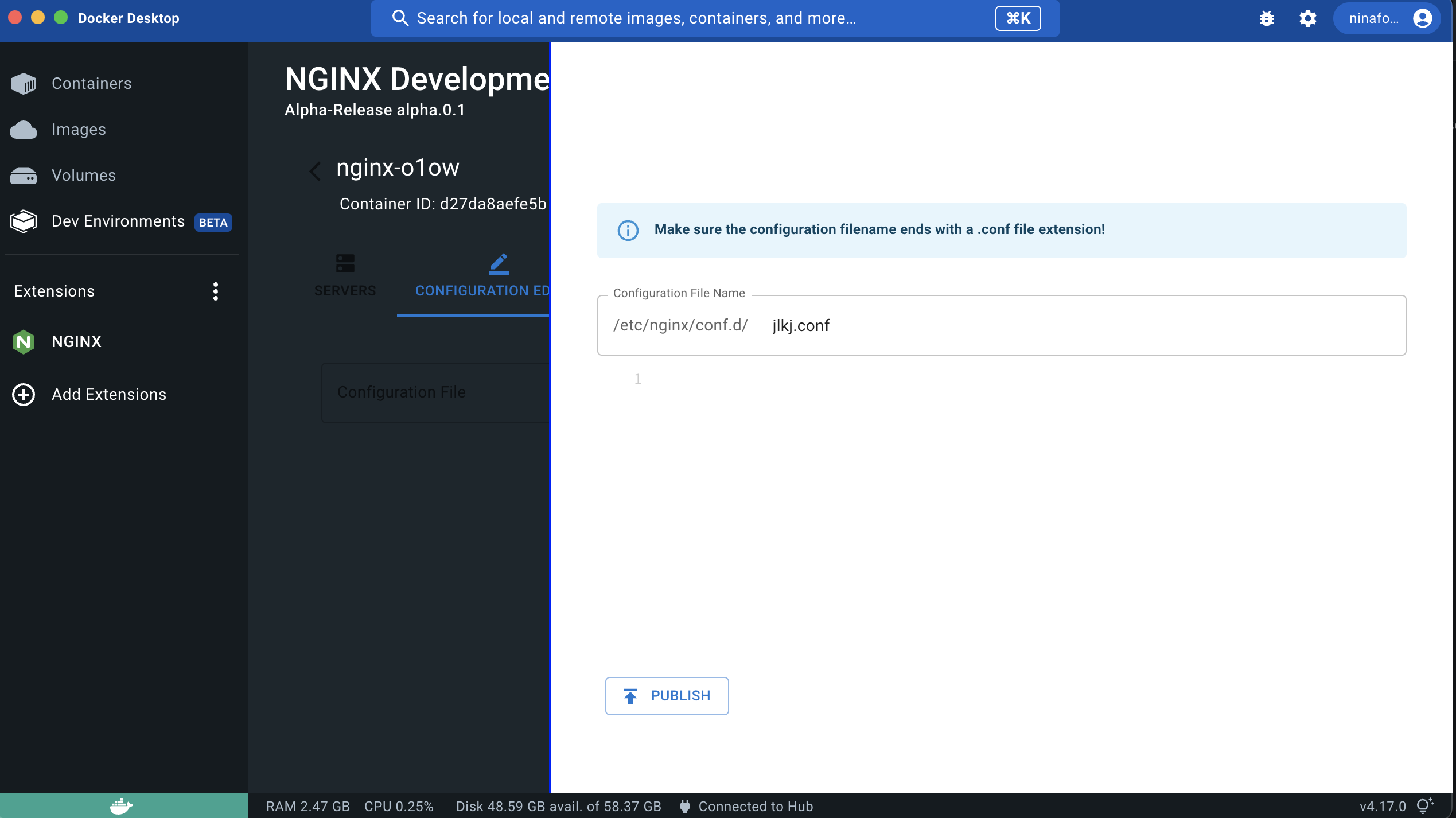The height and width of the screenshot is (818, 1456).
Task: Open Dev Environments in the sidebar
Action: [x=118, y=221]
